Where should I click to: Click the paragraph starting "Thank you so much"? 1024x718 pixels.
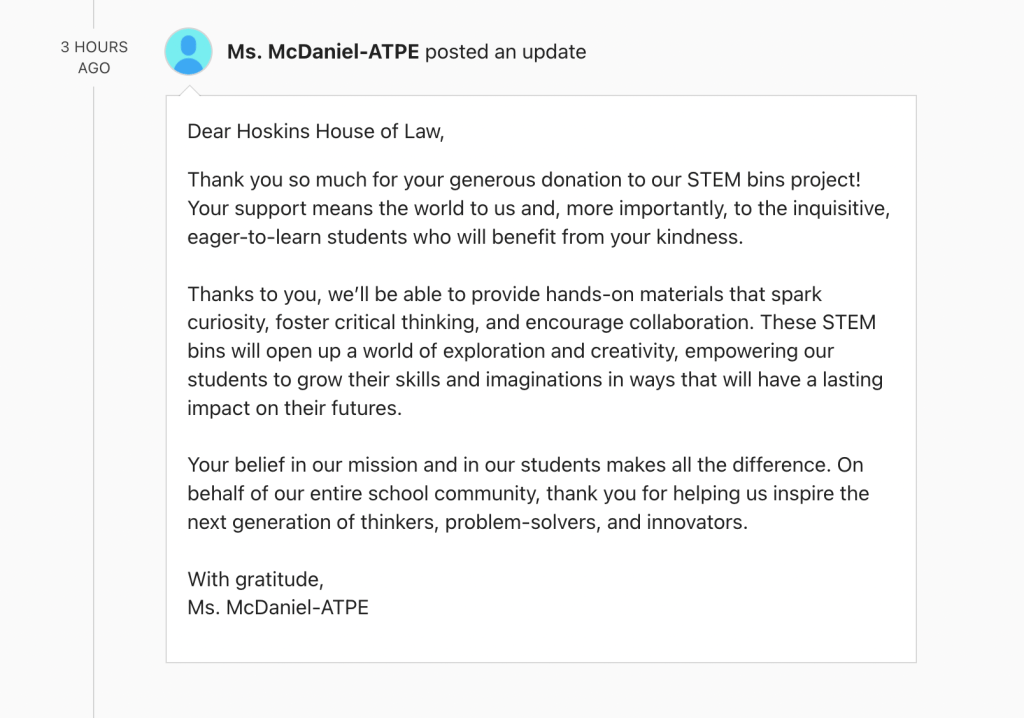pyautogui.click(x=538, y=209)
